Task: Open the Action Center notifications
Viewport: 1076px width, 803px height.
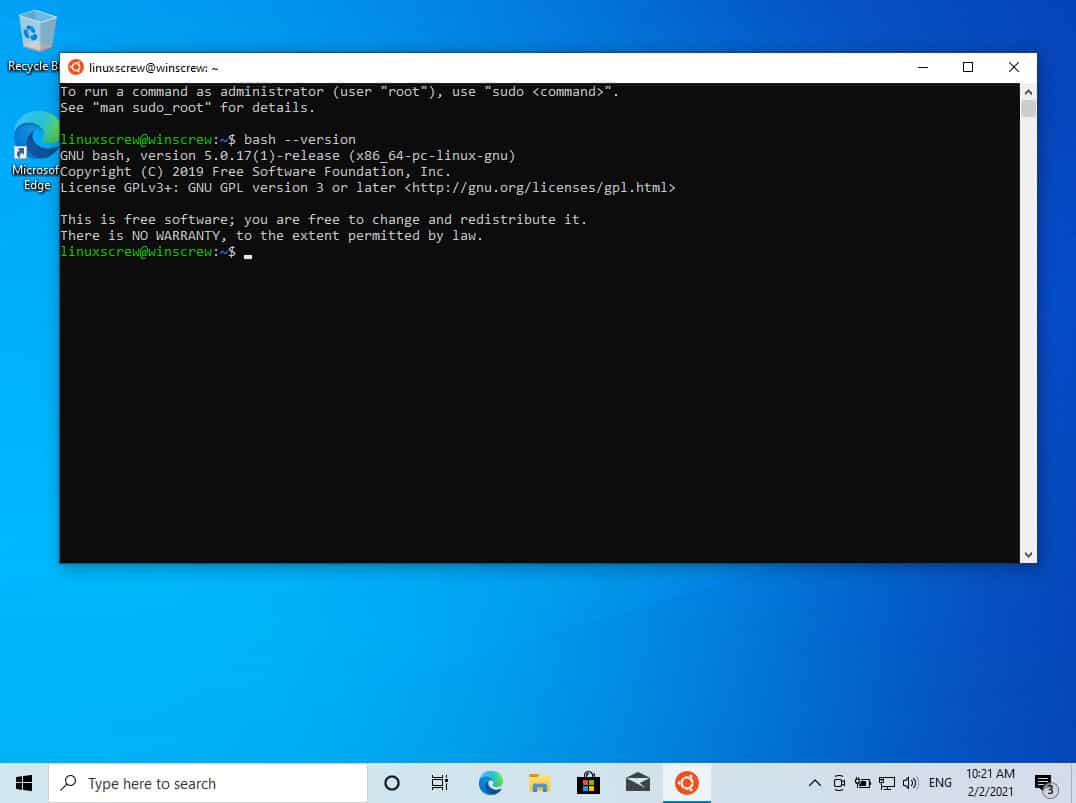Action: tap(1044, 783)
